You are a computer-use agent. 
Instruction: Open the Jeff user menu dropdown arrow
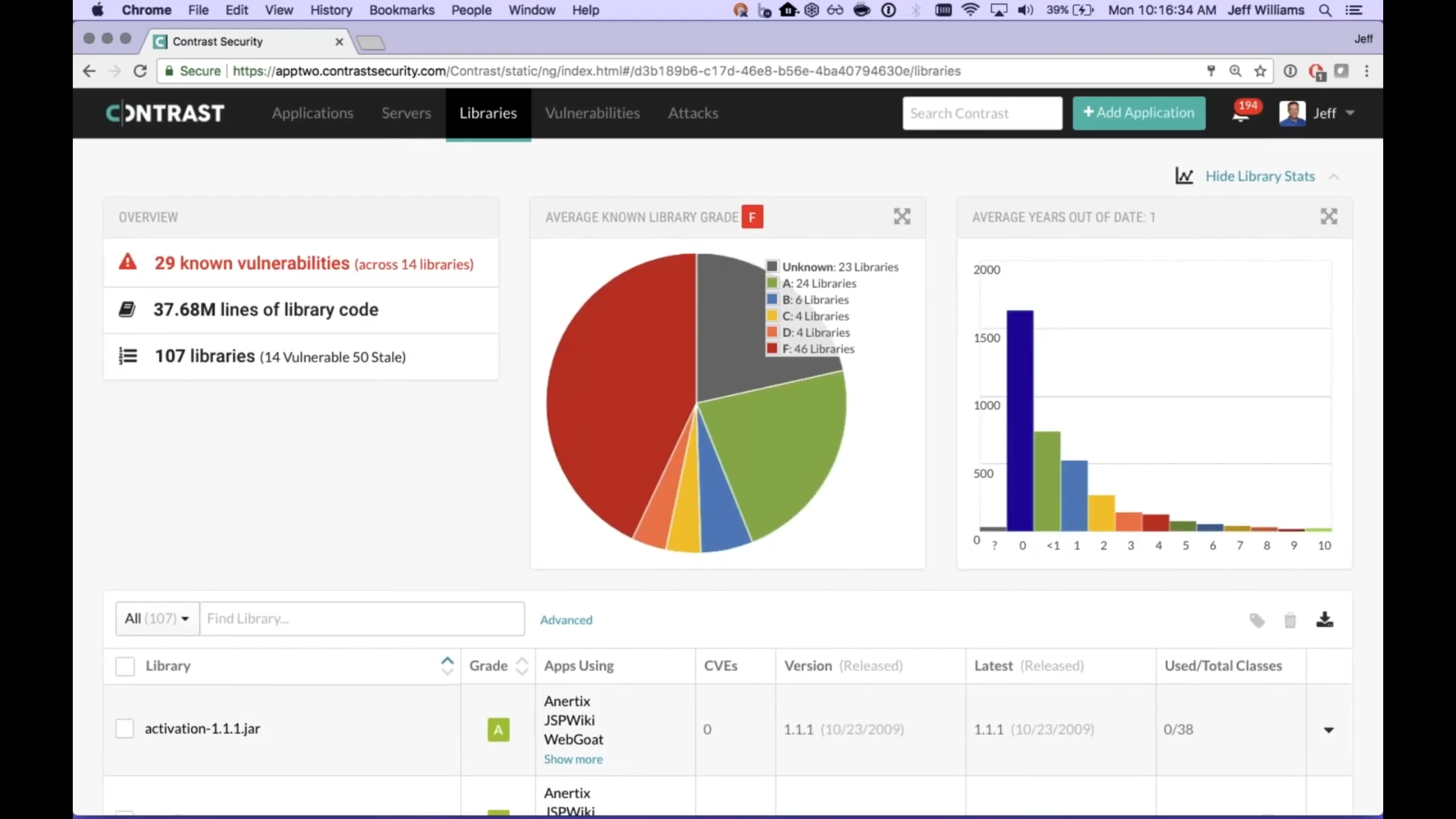pyautogui.click(x=1350, y=113)
